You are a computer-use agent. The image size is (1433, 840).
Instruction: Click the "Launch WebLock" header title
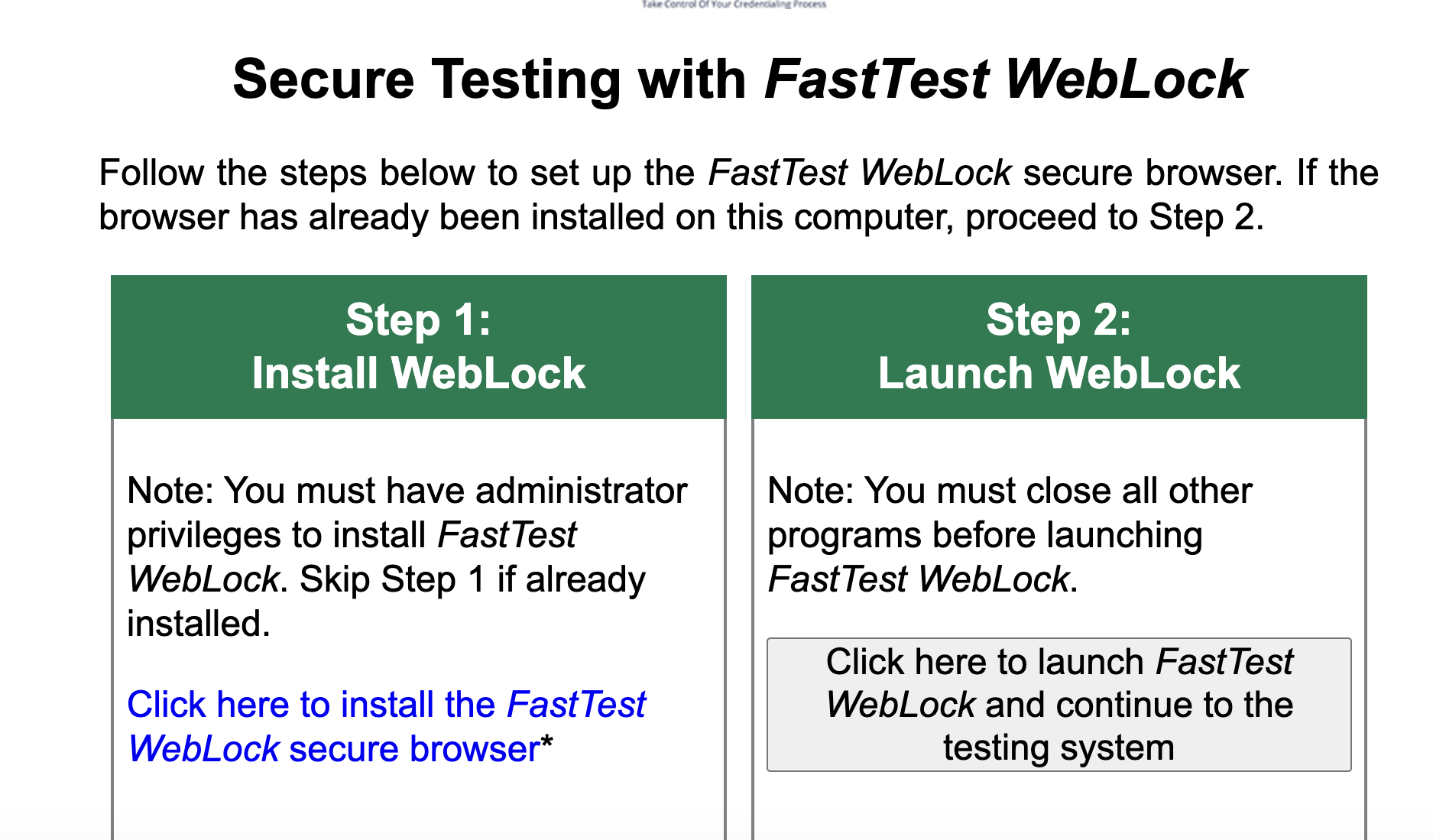click(1059, 374)
